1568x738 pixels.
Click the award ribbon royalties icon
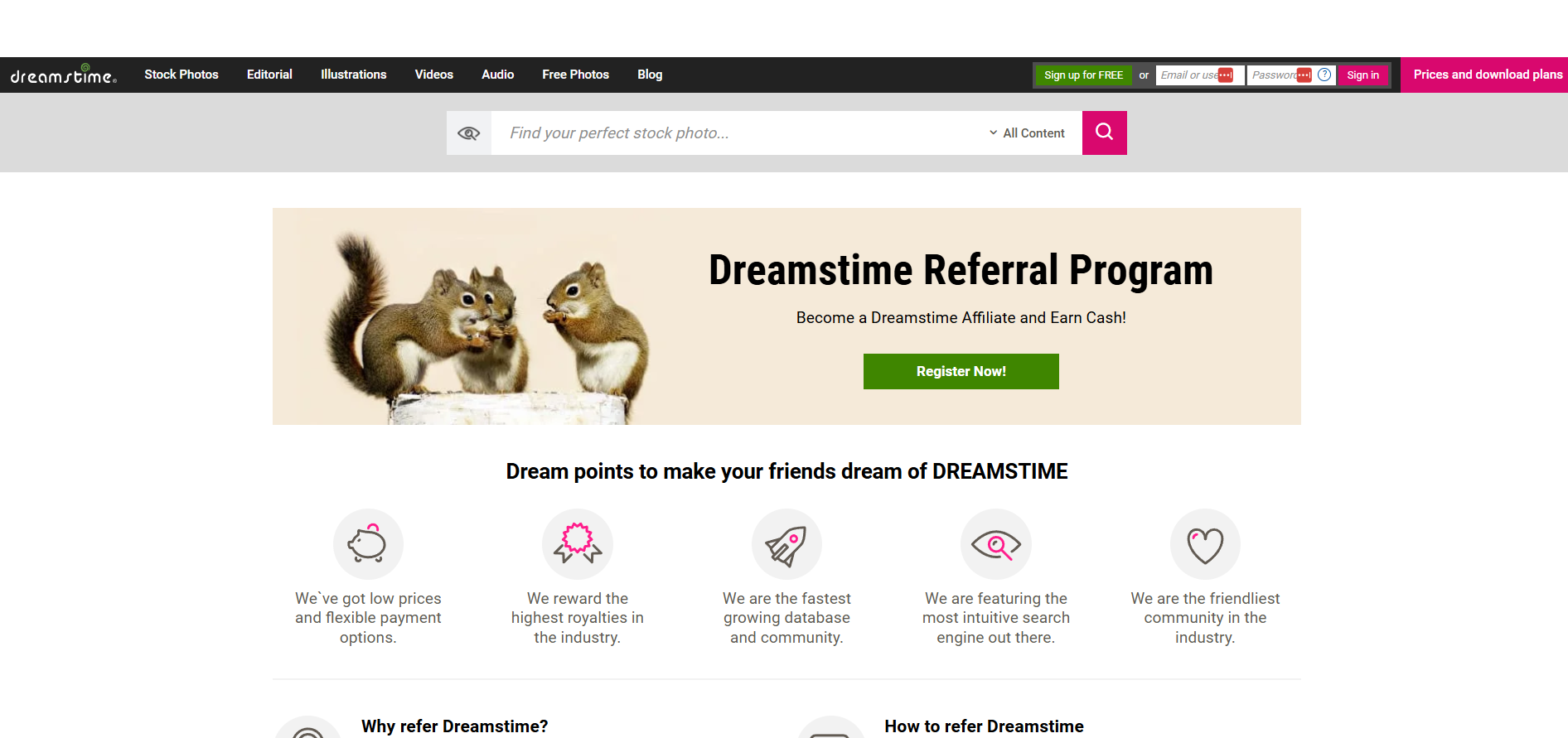pos(578,544)
